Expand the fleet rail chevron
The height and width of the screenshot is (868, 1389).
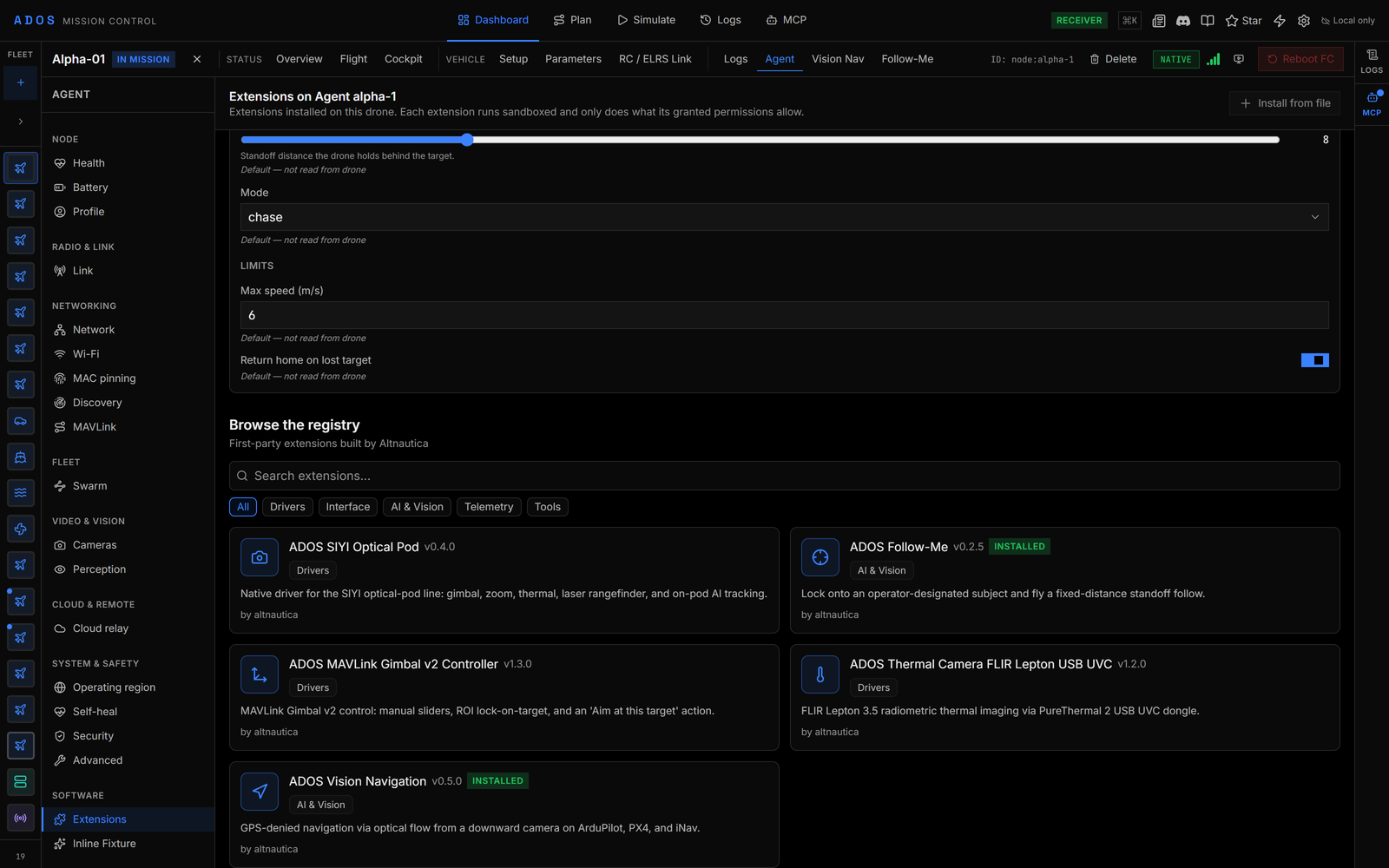coord(21,122)
